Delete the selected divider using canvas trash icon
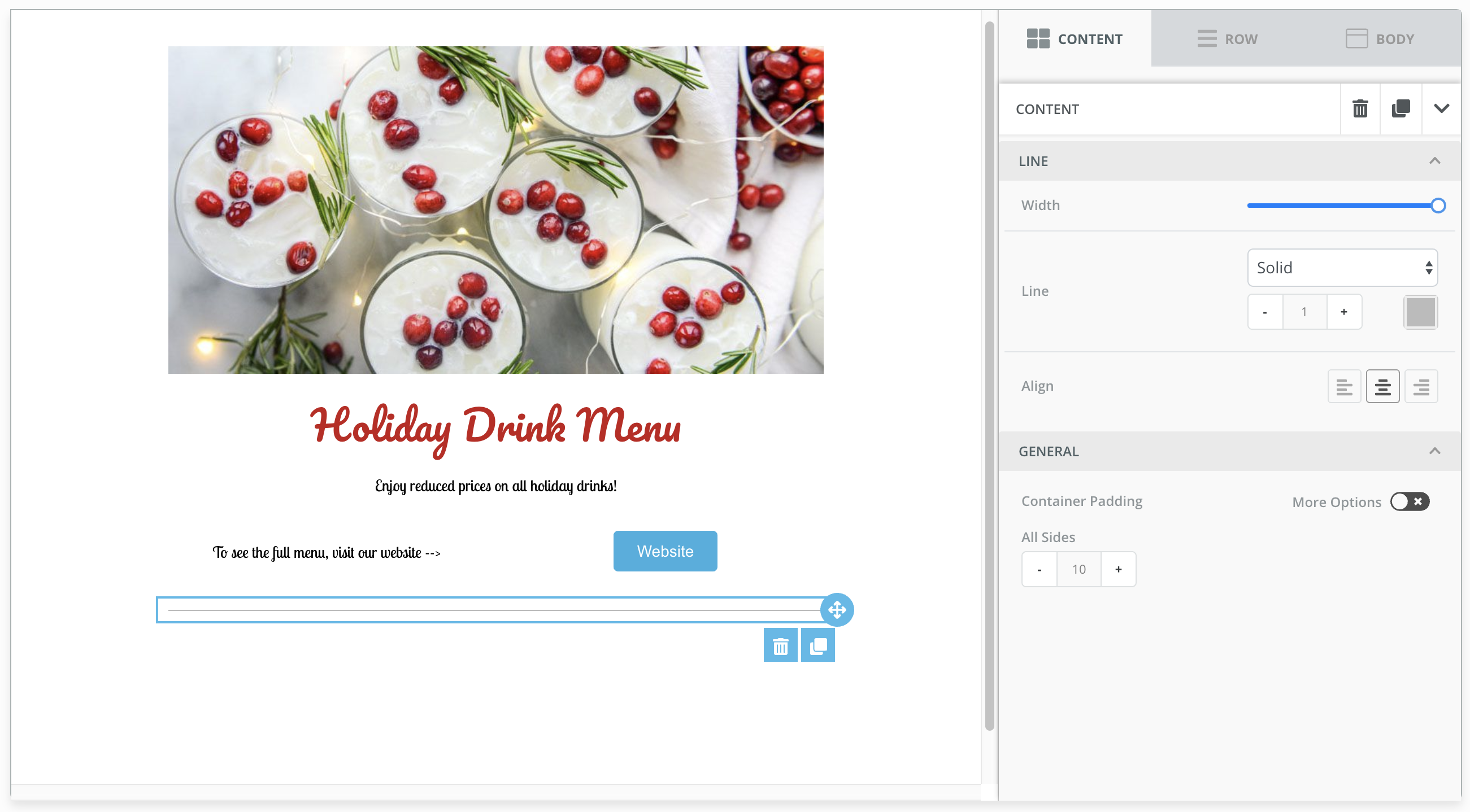The height and width of the screenshot is (812, 1470). 780,645
